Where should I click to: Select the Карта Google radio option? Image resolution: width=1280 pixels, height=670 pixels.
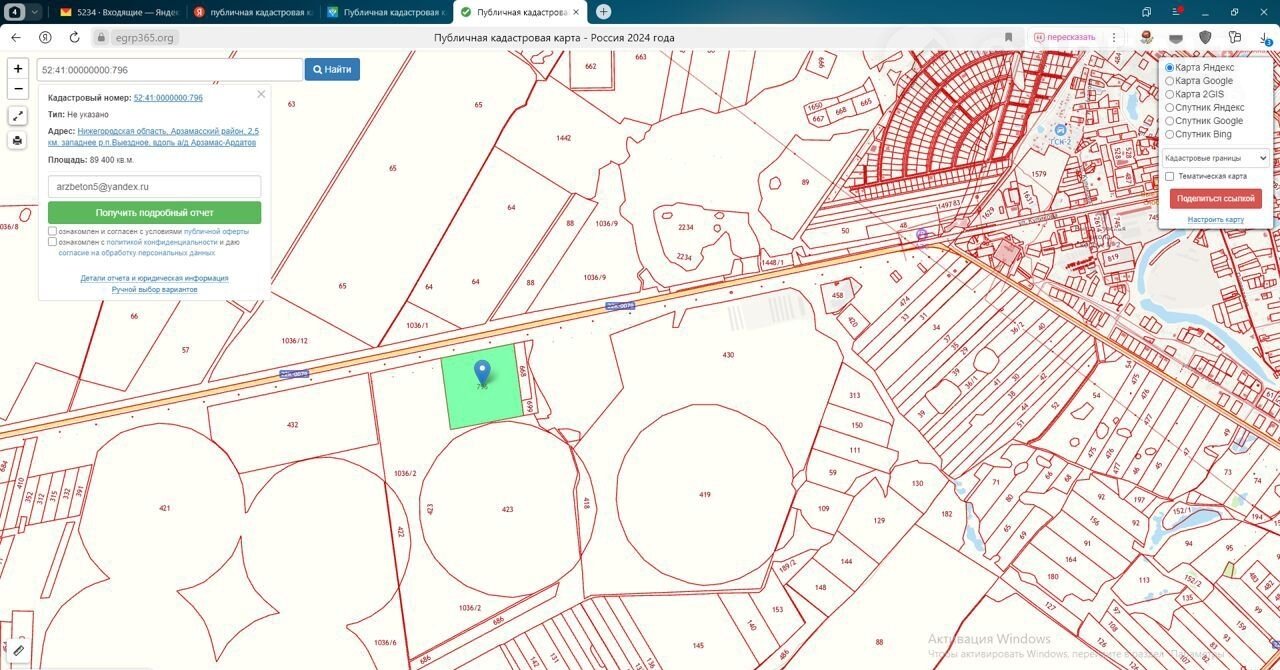pos(1170,81)
